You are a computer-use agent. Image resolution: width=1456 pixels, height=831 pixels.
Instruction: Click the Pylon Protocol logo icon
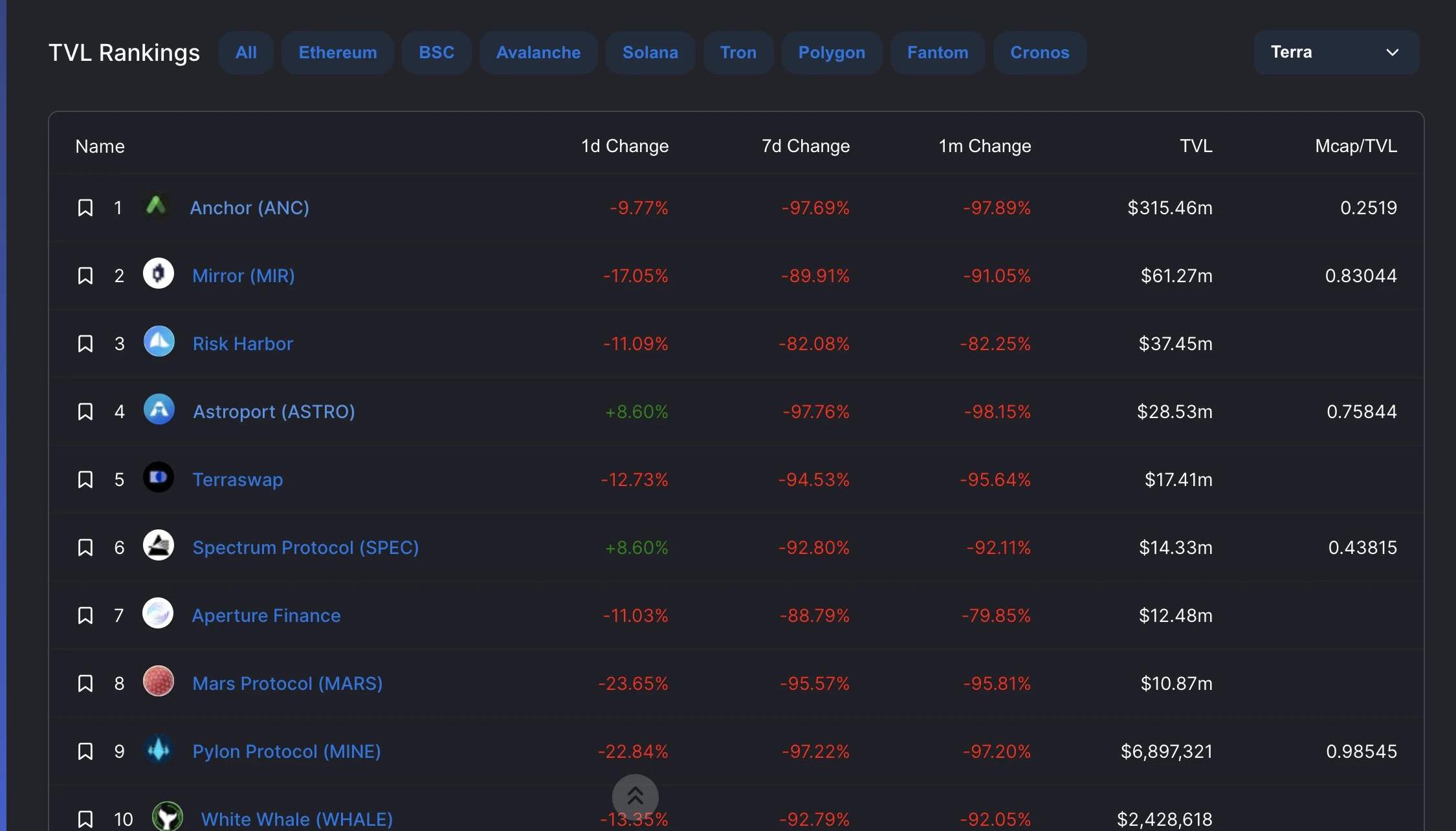(159, 749)
